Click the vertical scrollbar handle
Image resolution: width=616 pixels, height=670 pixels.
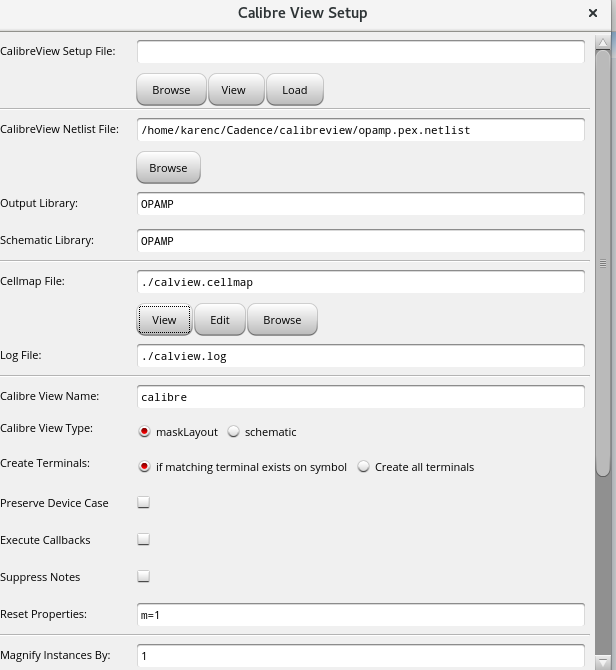pyautogui.click(x=603, y=262)
